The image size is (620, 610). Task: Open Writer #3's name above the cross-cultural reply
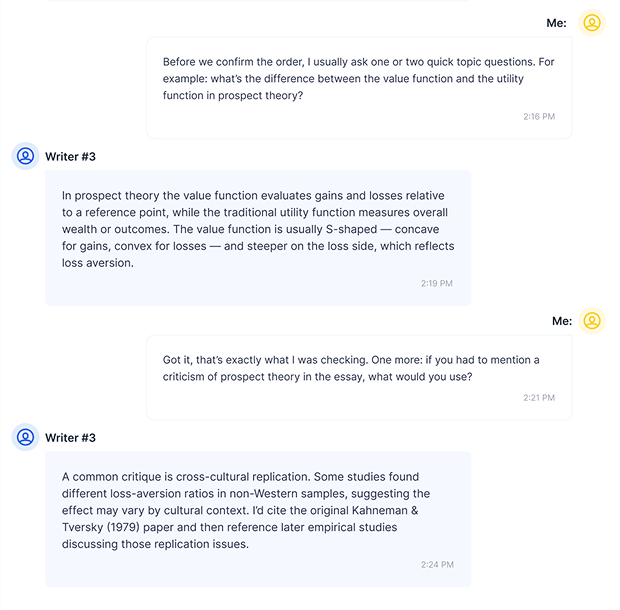point(70,438)
